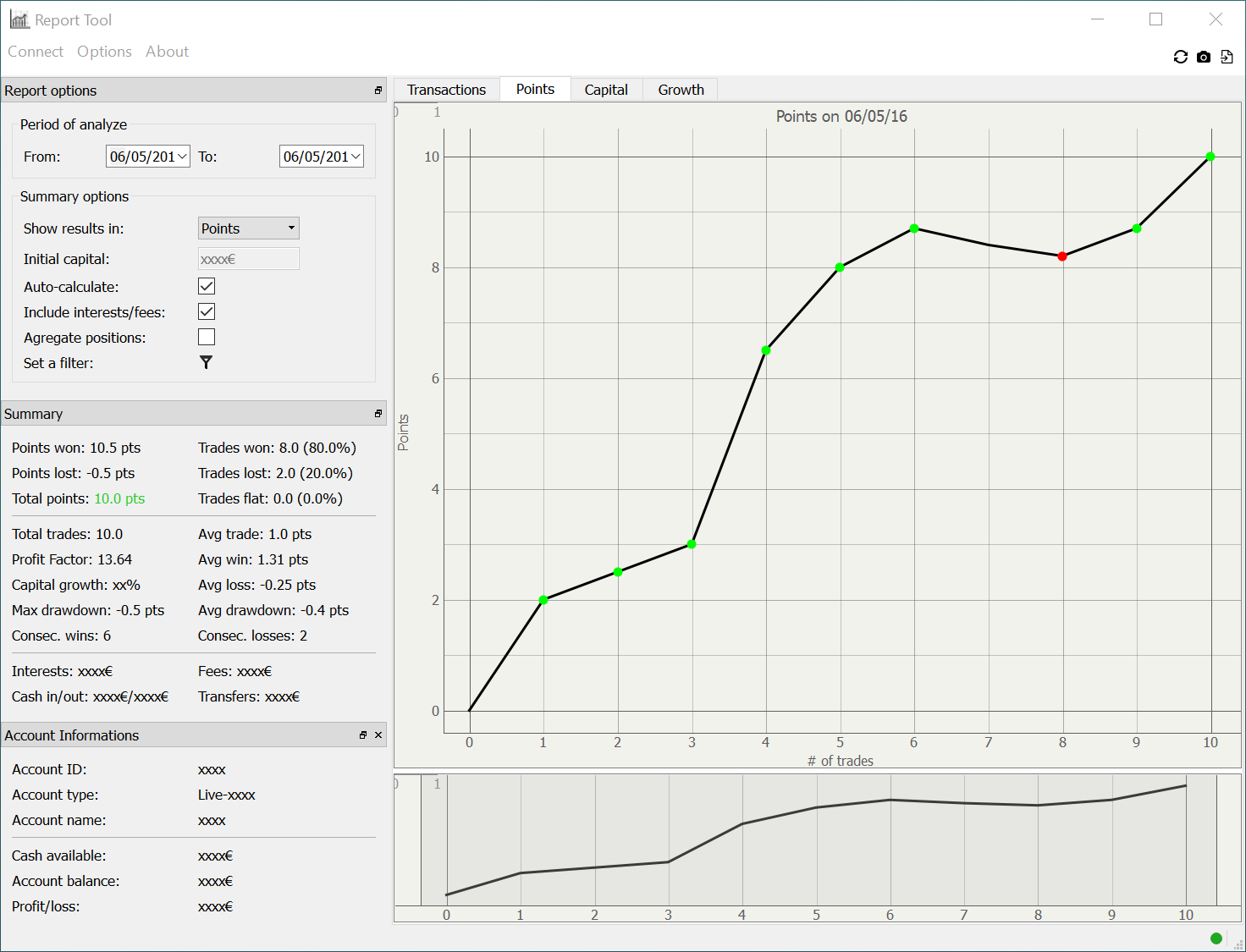Click the 'Points lost: -0.5 pts' text
Image resolution: width=1246 pixels, height=952 pixels.
74,473
